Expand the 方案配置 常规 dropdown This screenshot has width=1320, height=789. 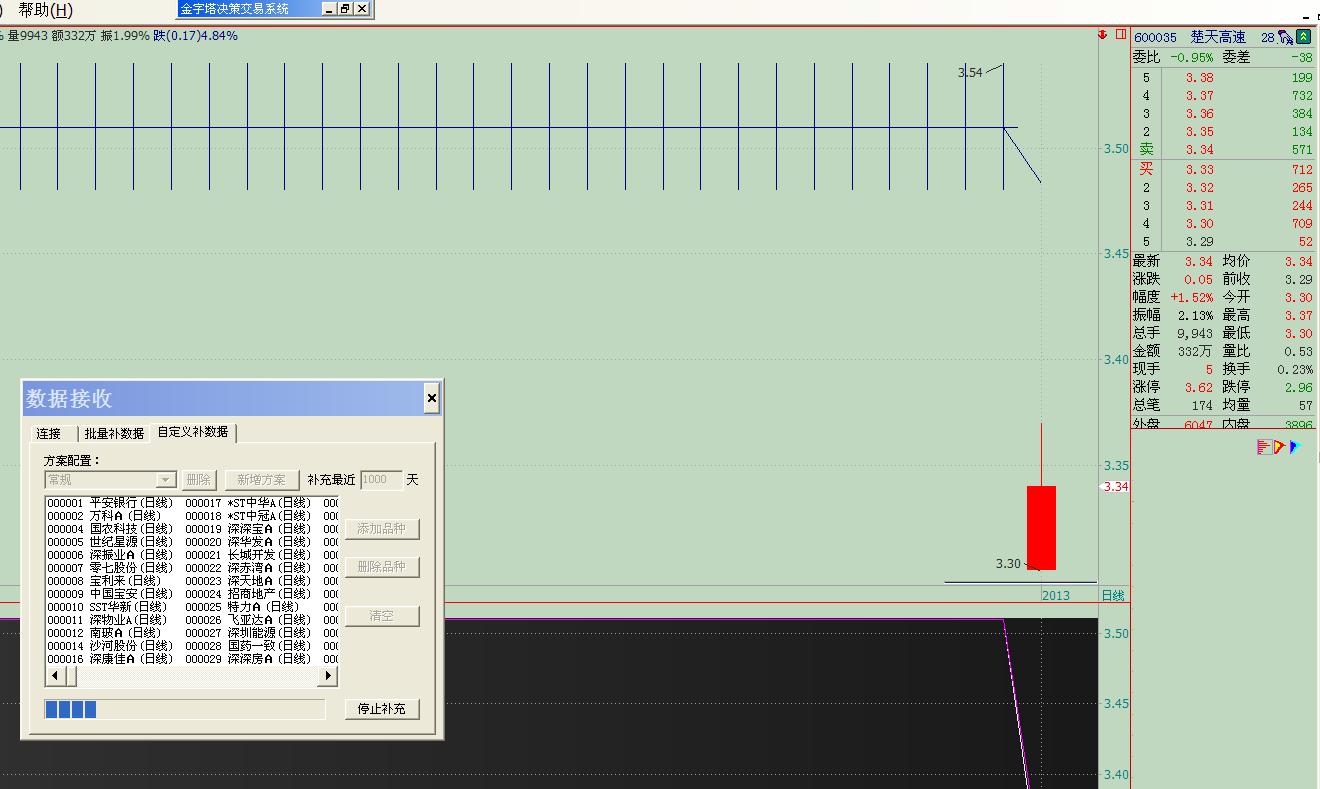coord(166,480)
